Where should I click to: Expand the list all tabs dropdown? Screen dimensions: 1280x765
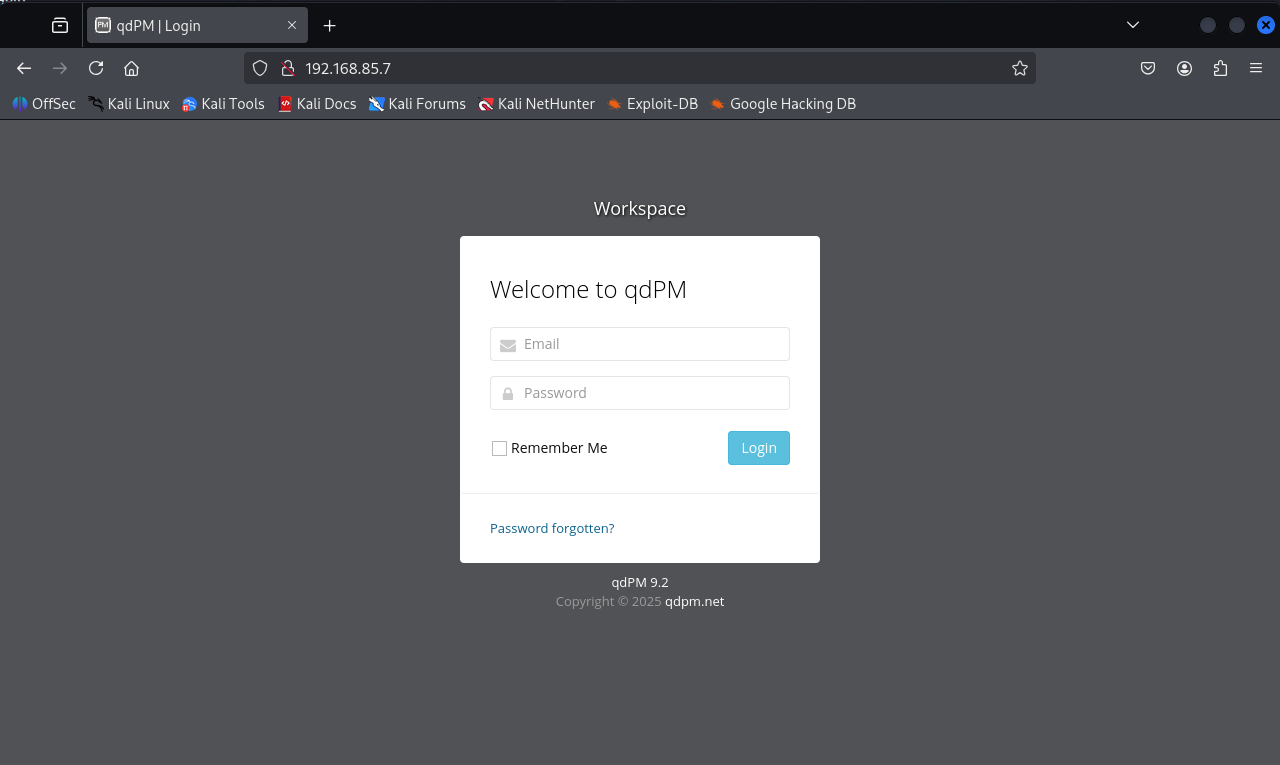pos(1132,25)
